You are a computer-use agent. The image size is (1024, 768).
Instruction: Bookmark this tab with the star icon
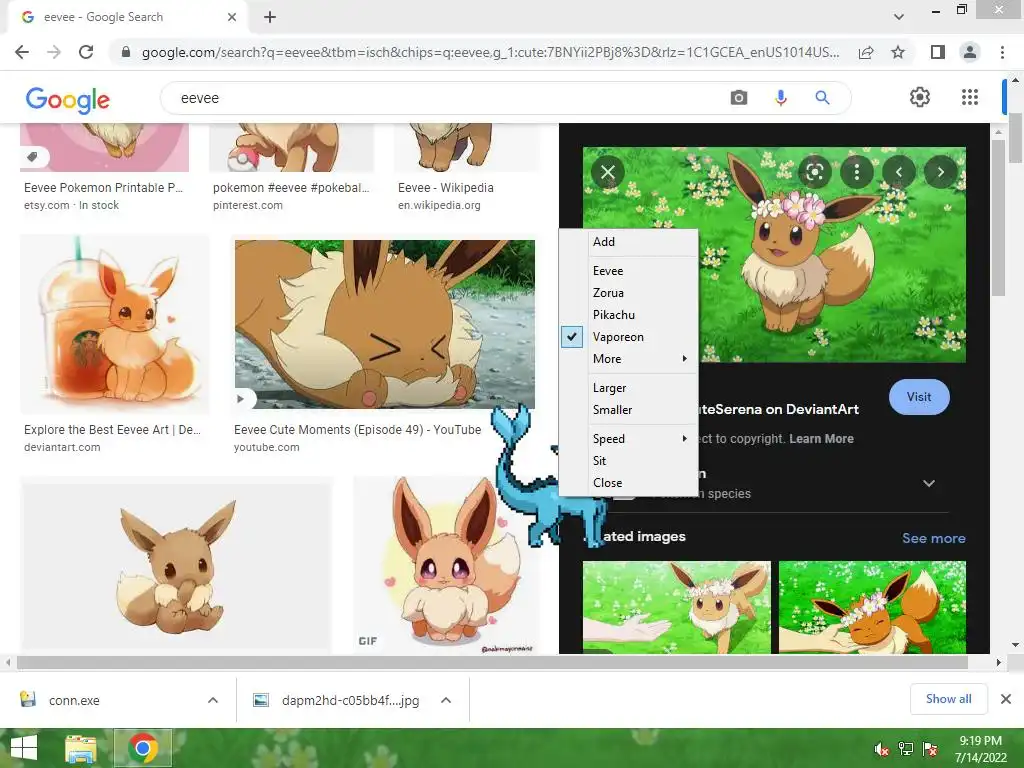tap(898, 52)
